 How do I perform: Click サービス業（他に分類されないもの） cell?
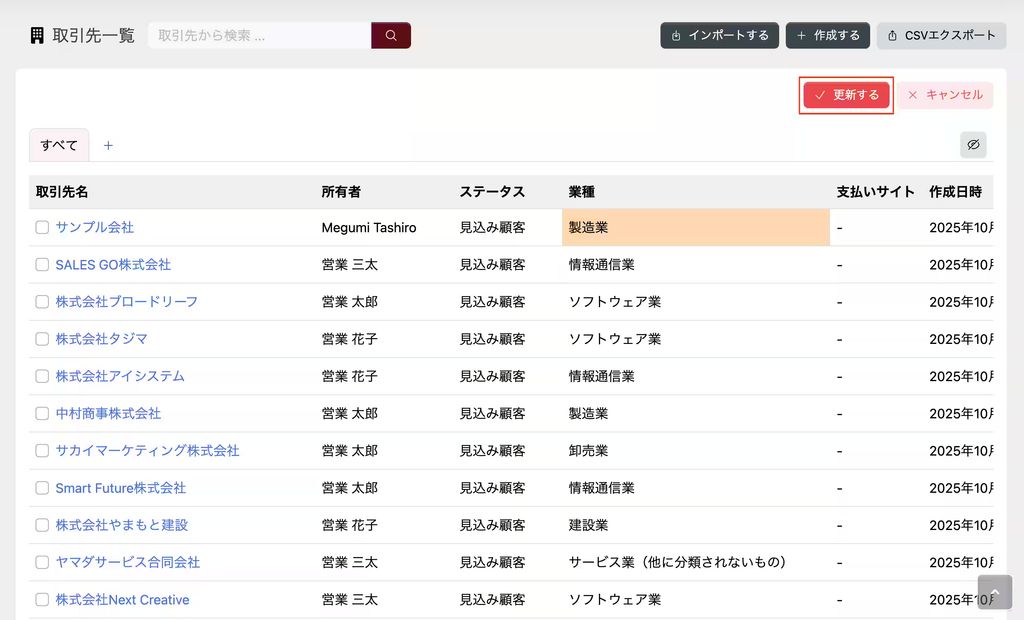coord(677,563)
